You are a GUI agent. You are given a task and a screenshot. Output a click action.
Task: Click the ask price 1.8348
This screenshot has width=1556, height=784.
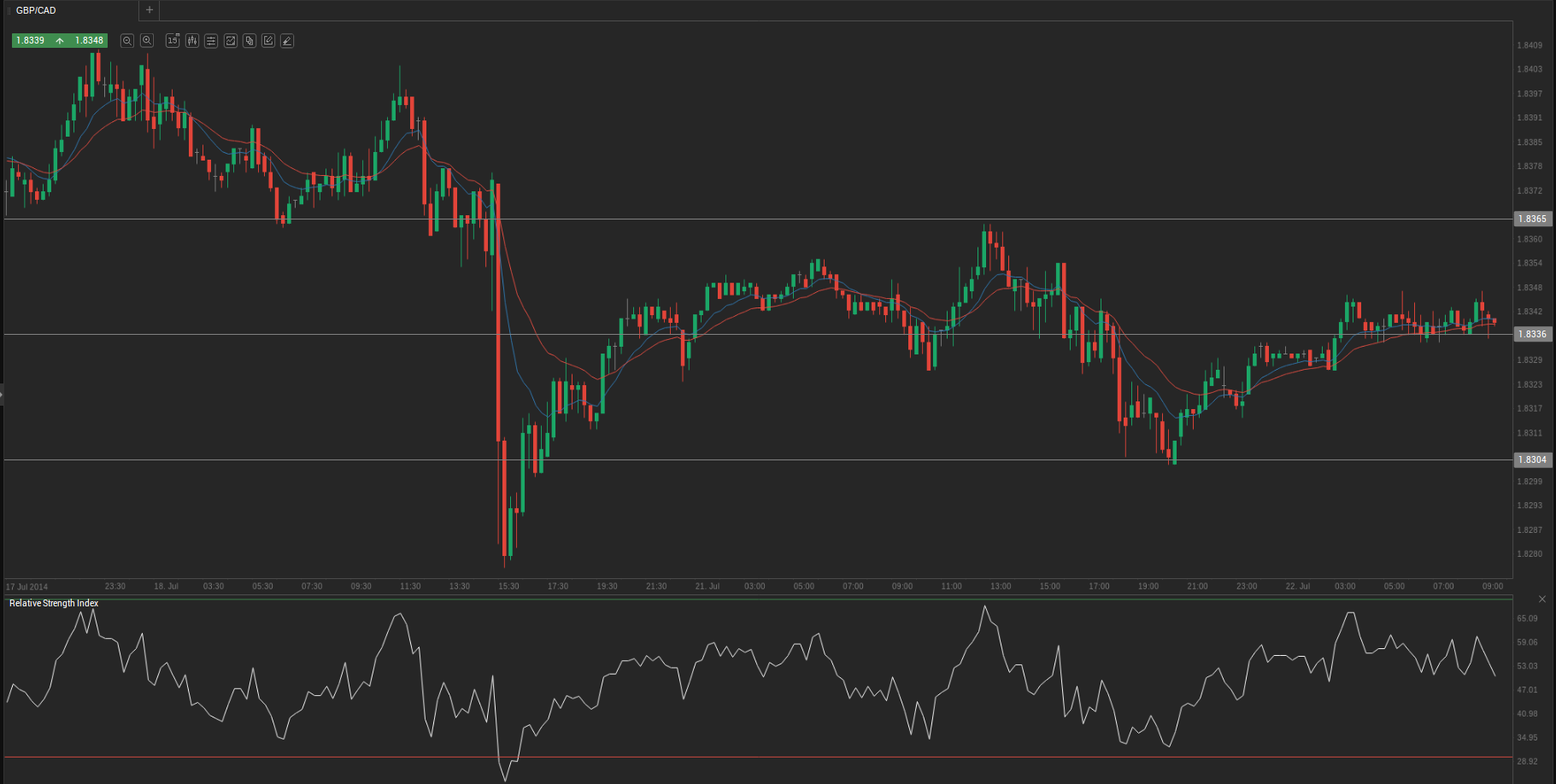click(89, 40)
